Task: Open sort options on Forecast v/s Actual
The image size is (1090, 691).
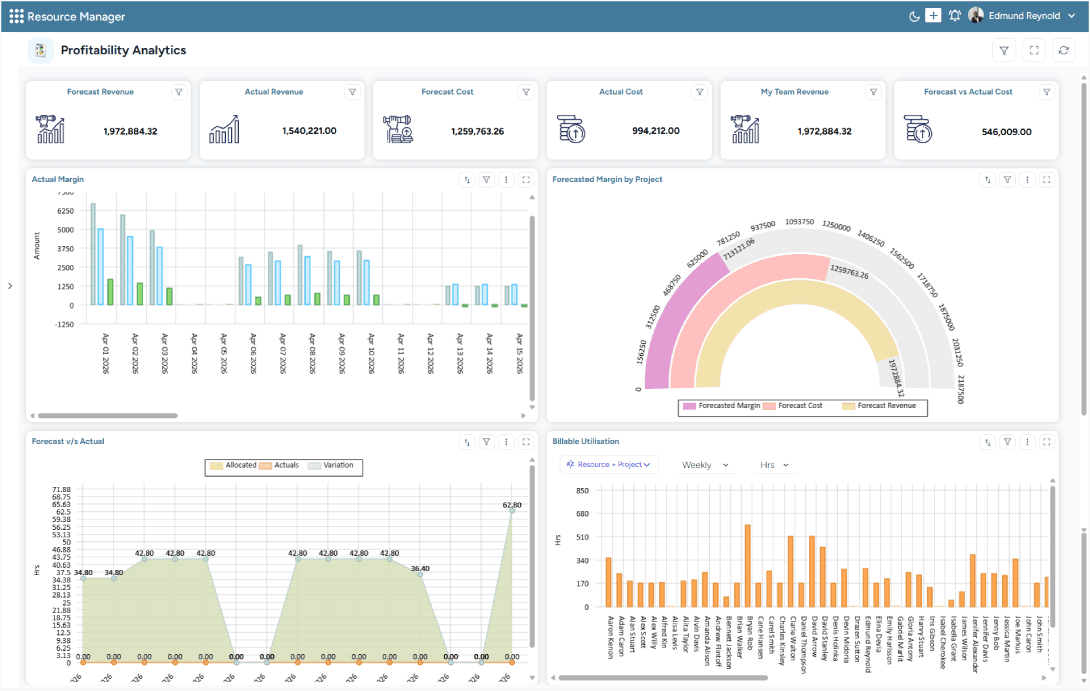Action: (467, 442)
